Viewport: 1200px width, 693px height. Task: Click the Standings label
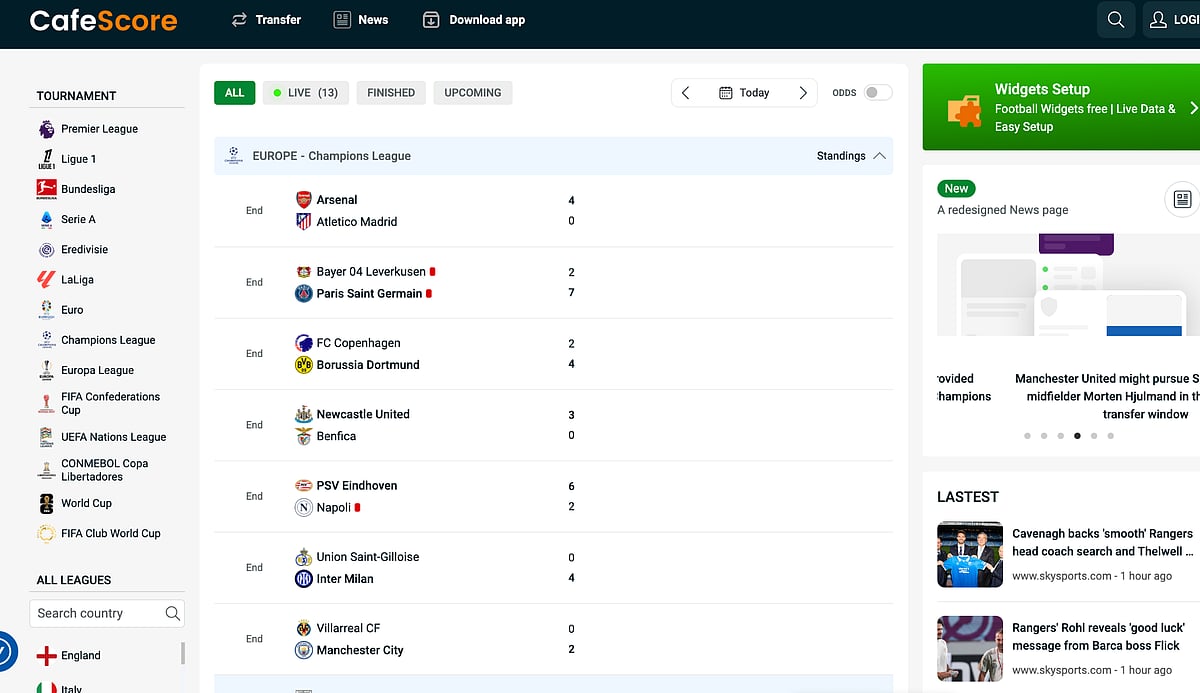[841, 156]
